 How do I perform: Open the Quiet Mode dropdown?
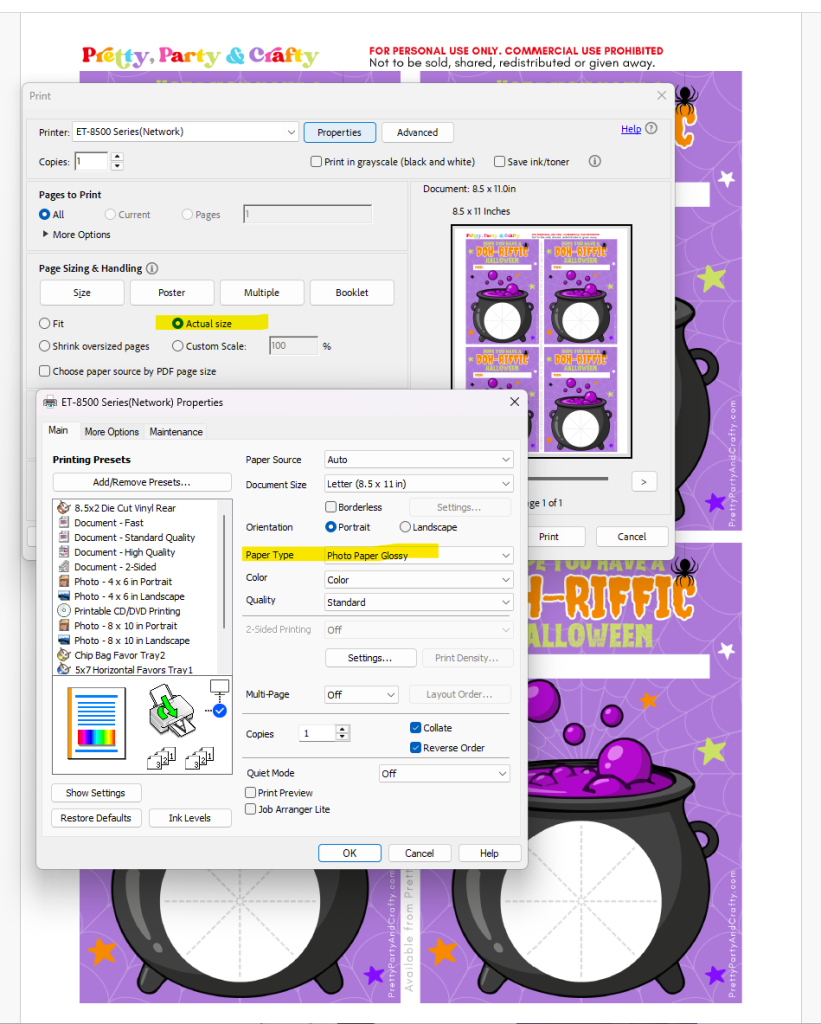point(444,773)
